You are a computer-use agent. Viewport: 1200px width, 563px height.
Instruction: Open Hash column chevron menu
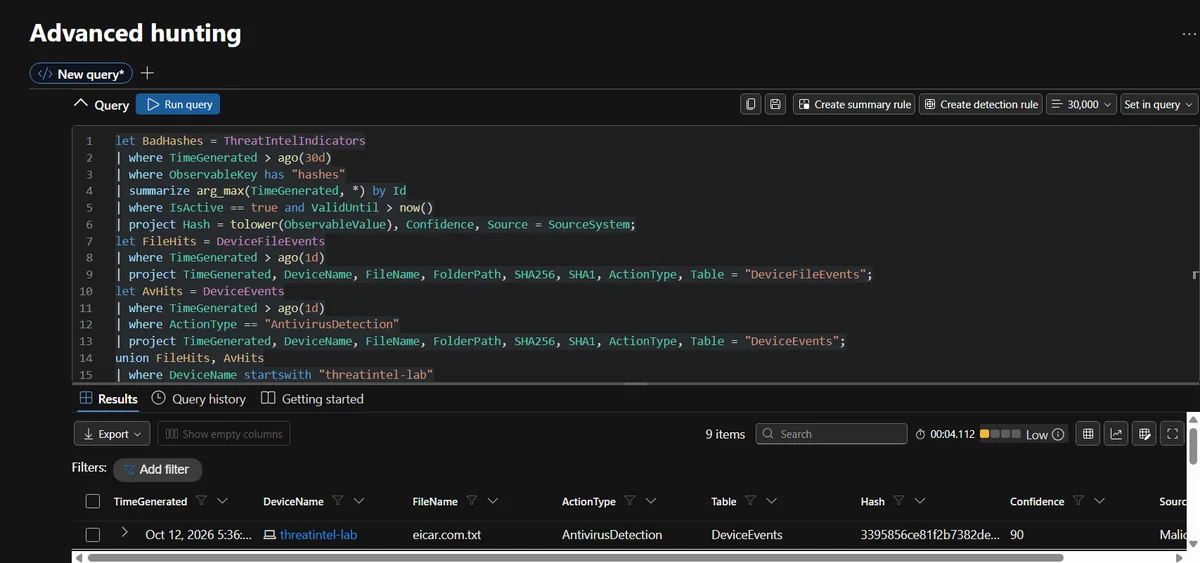tap(920, 501)
